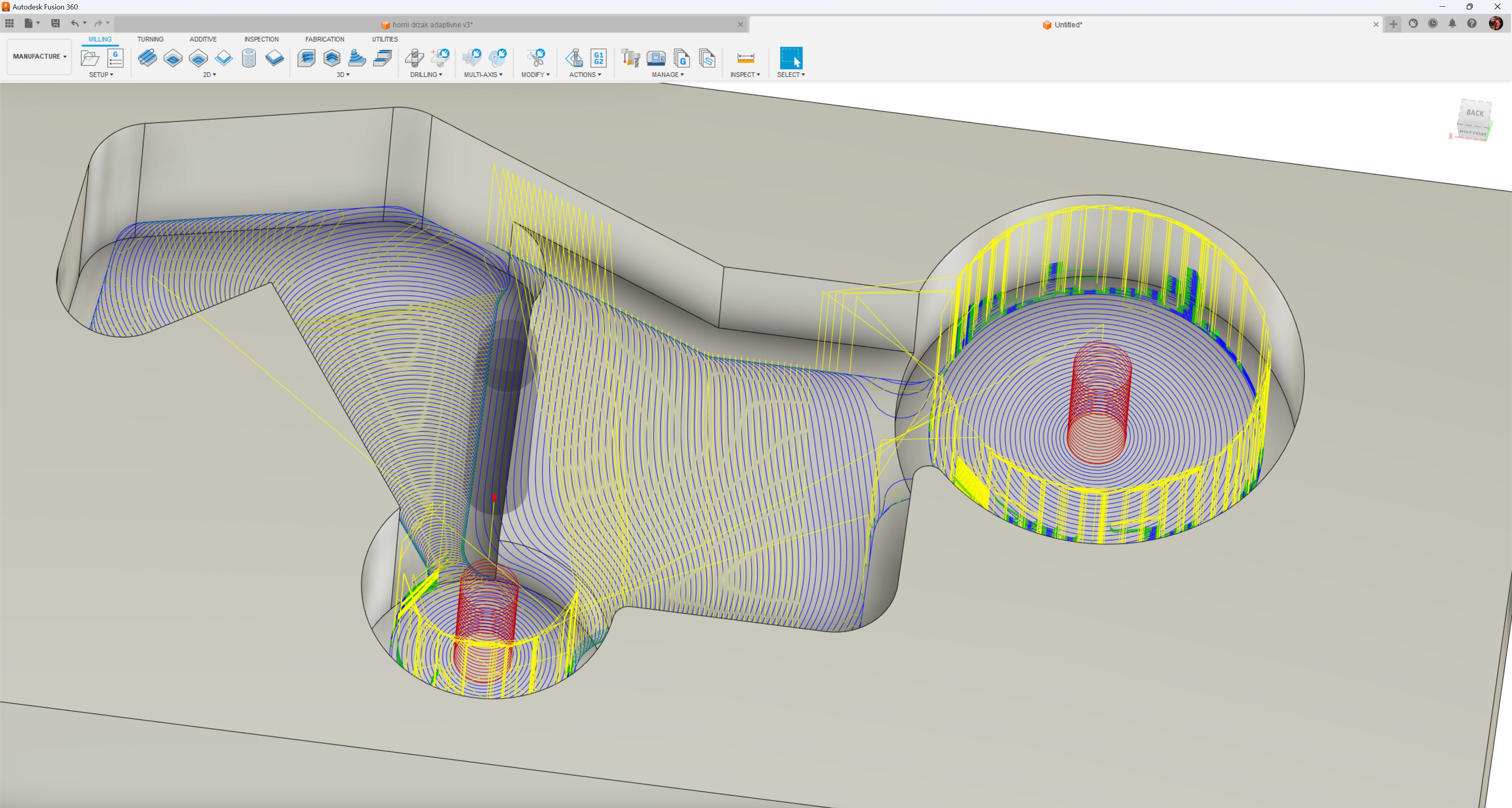This screenshot has width=1512, height=808.
Task: Open the MANUFACTURE workspace dropdown
Action: coord(39,56)
